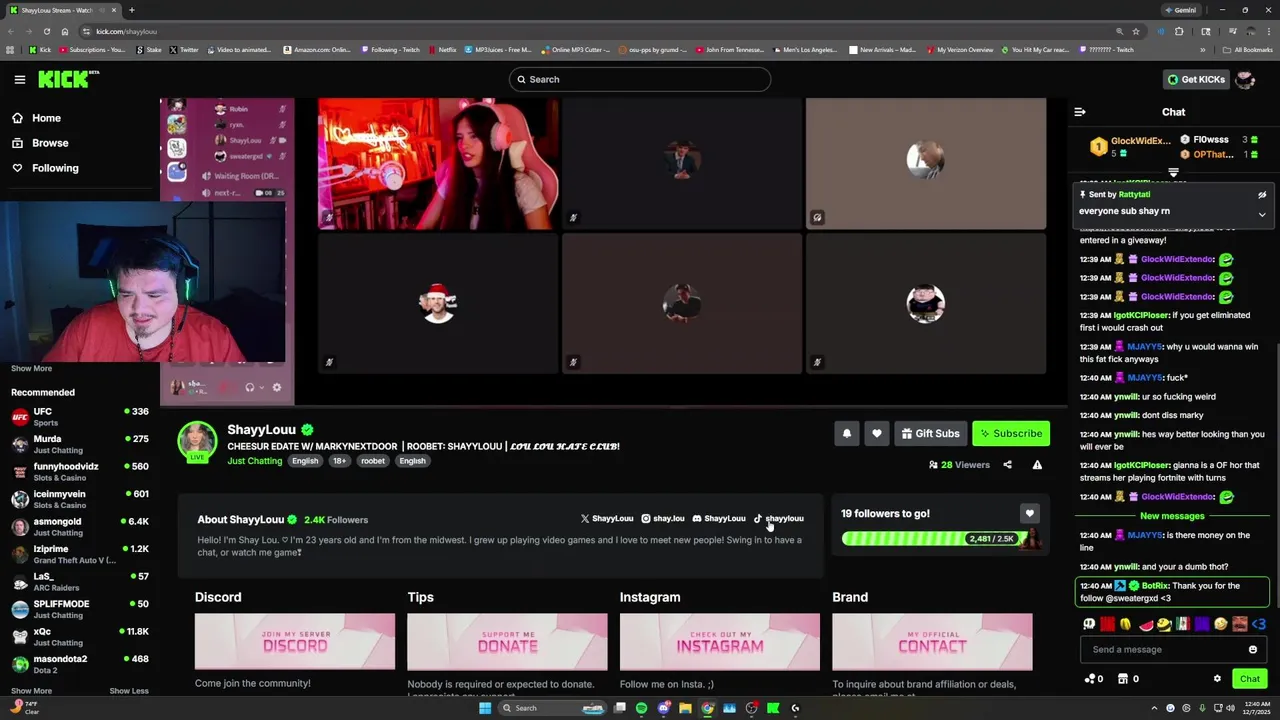Viewport: 1280px width, 720px height.
Task: Click Fl0wsss in the gift leaderboard
Action: click(1218, 140)
